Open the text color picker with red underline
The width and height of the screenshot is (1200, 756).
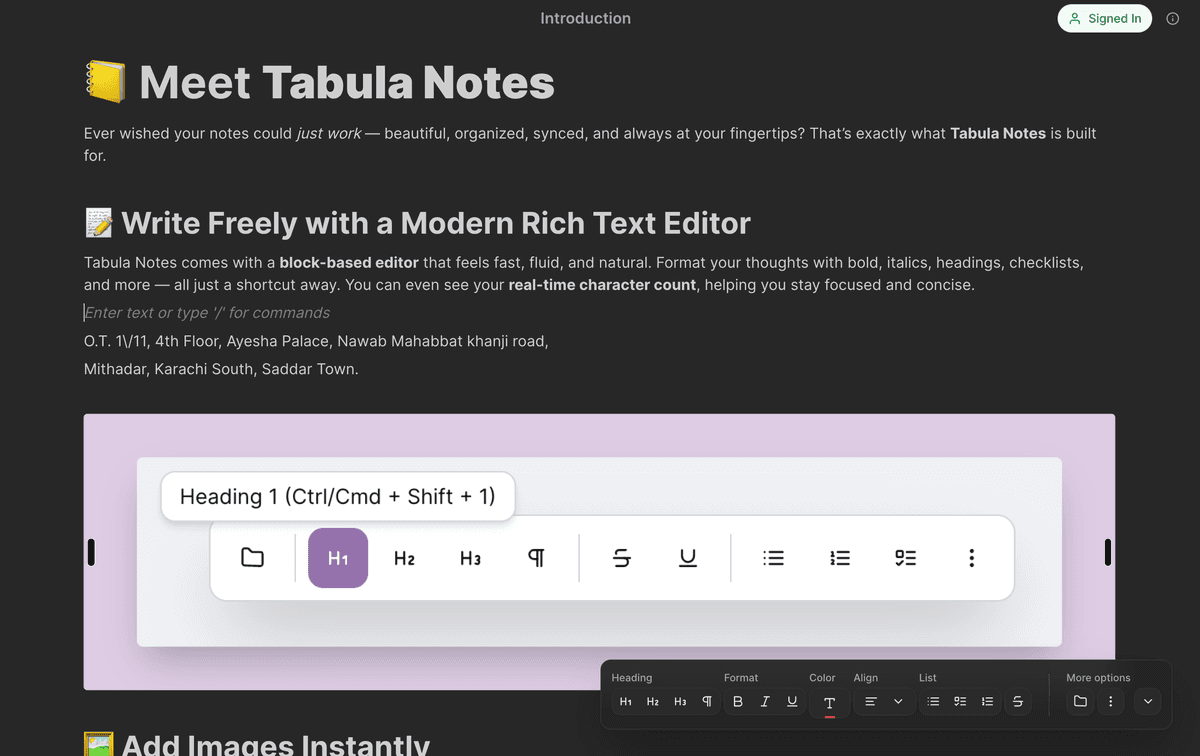830,701
